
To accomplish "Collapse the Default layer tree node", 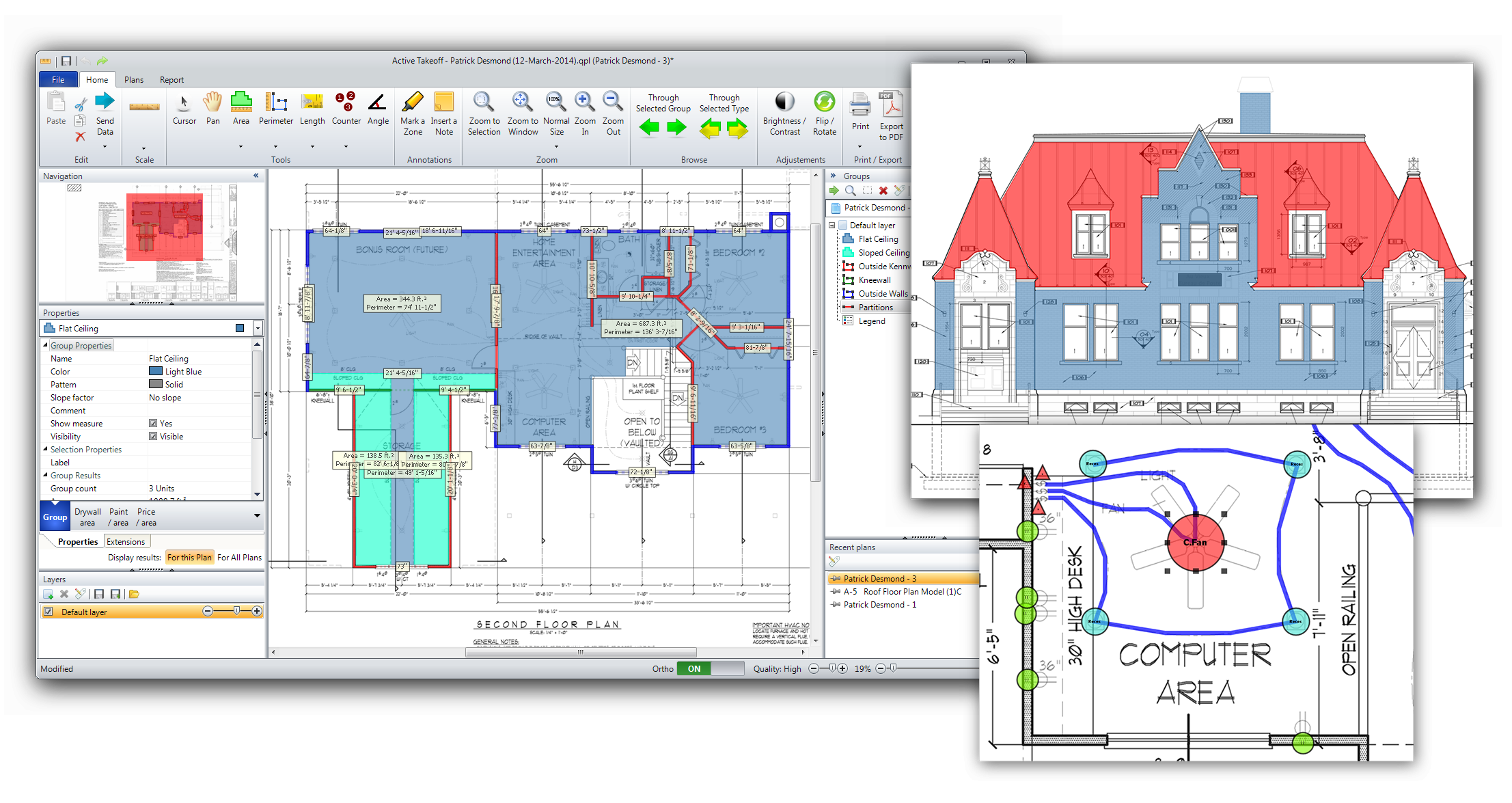I will pyautogui.click(x=831, y=226).
